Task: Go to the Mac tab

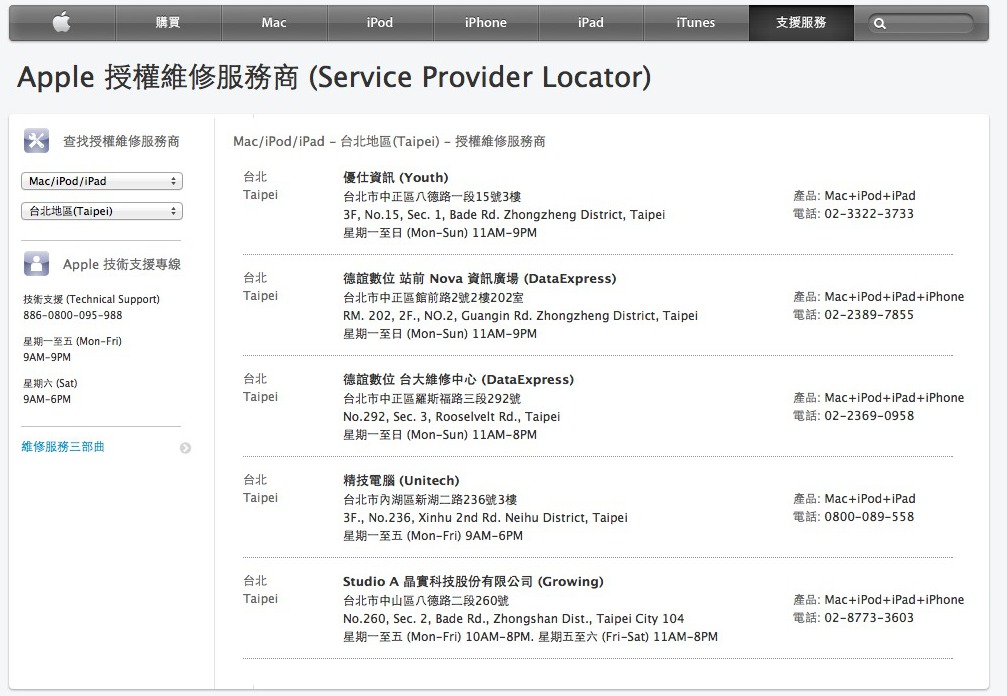Action: pos(274,22)
